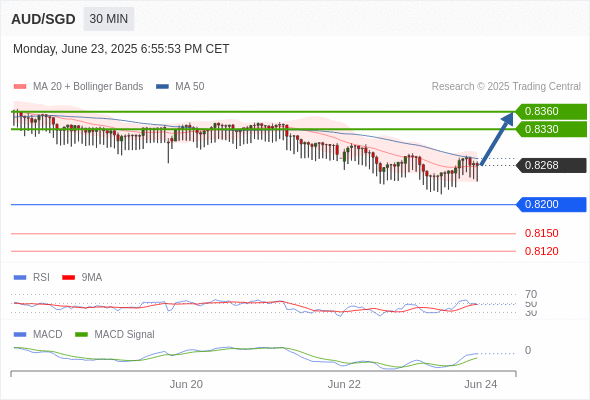Click the MA 50 blue legend swatch
The height and width of the screenshot is (400, 590).
[162, 87]
